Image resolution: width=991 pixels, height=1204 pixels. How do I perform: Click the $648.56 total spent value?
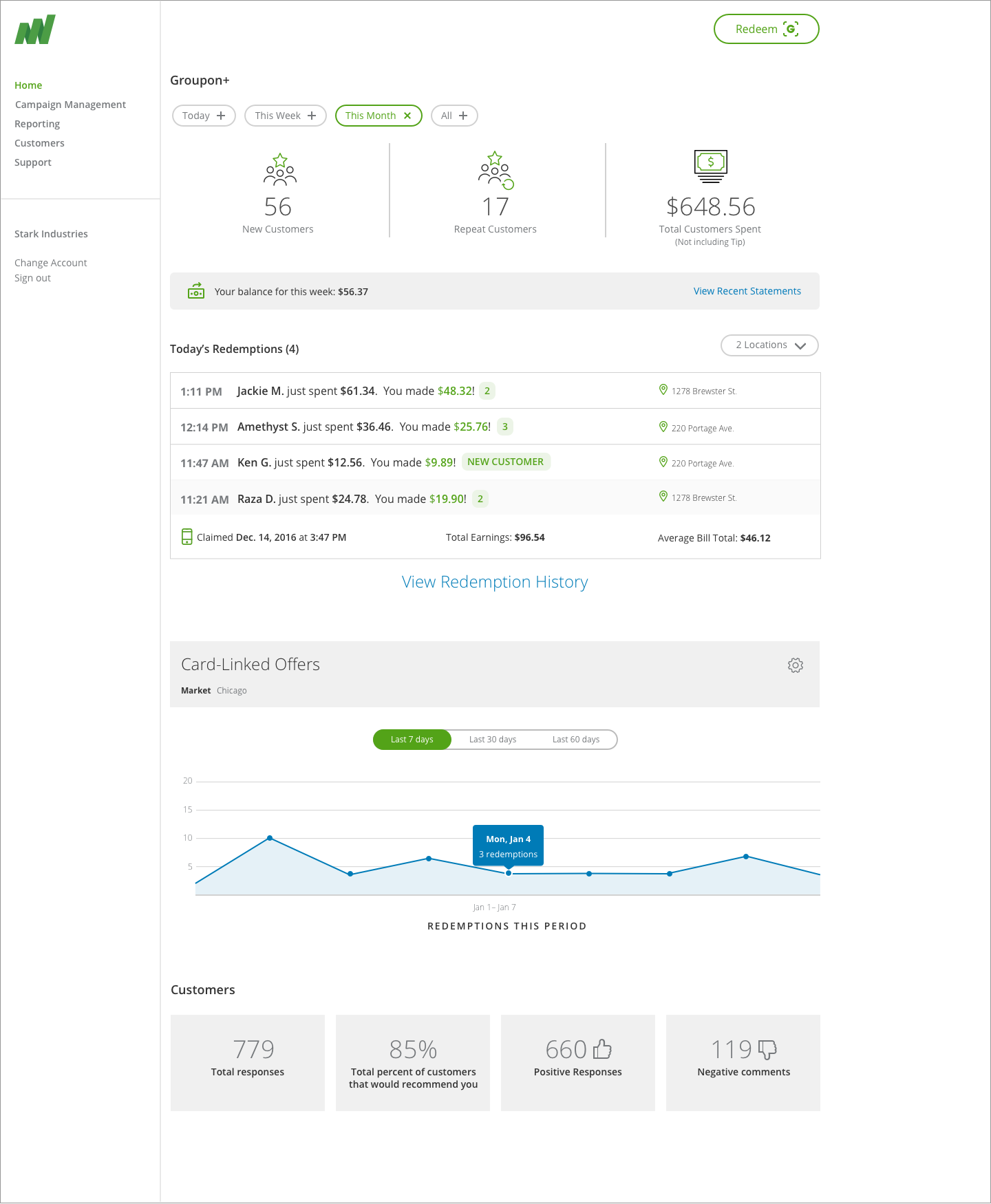pos(711,206)
